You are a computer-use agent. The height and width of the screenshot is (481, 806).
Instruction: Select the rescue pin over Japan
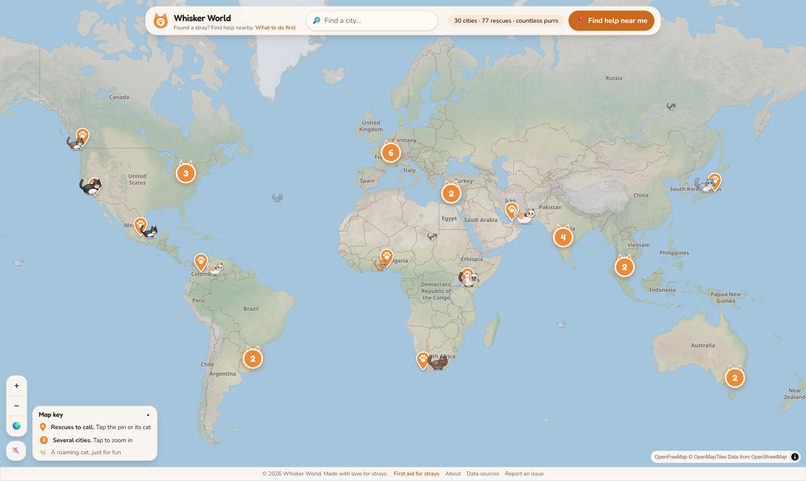[x=715, y=181]
